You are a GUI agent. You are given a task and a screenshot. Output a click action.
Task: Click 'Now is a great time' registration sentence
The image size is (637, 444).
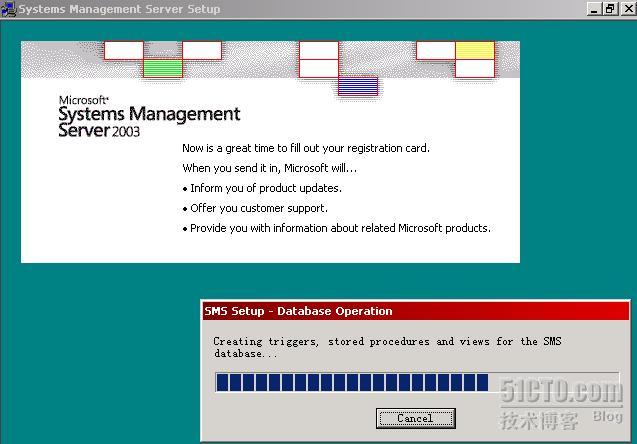[306, 148]
